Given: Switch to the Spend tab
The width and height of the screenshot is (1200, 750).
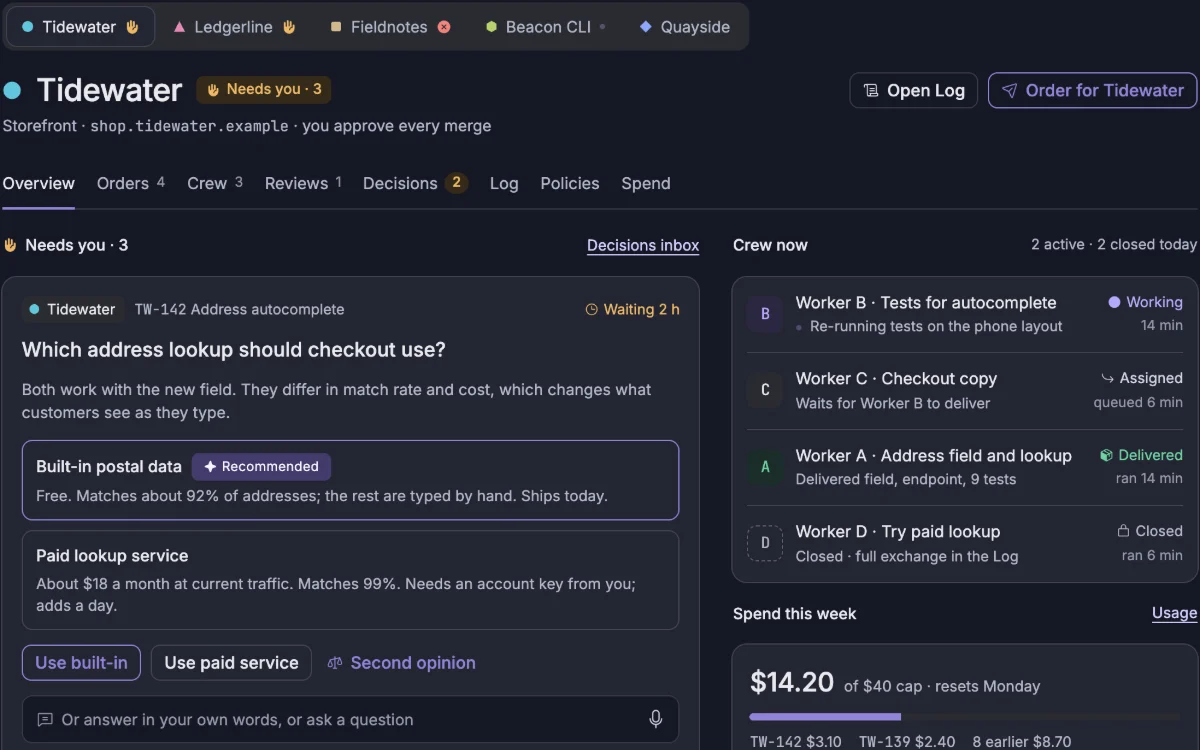Looking at the screenshot, I should pyautogui.click(x=646, y=183).
